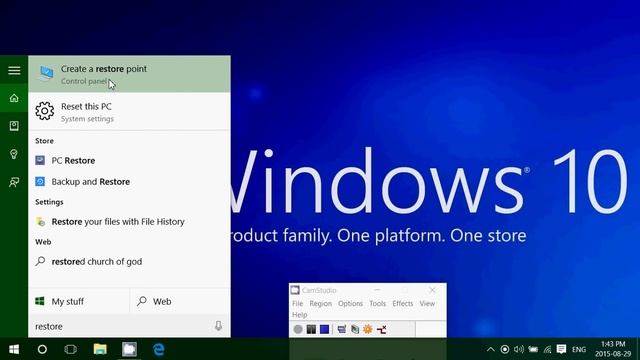
Task: Switch to the My stuff search tab
Action: (79, 302)
